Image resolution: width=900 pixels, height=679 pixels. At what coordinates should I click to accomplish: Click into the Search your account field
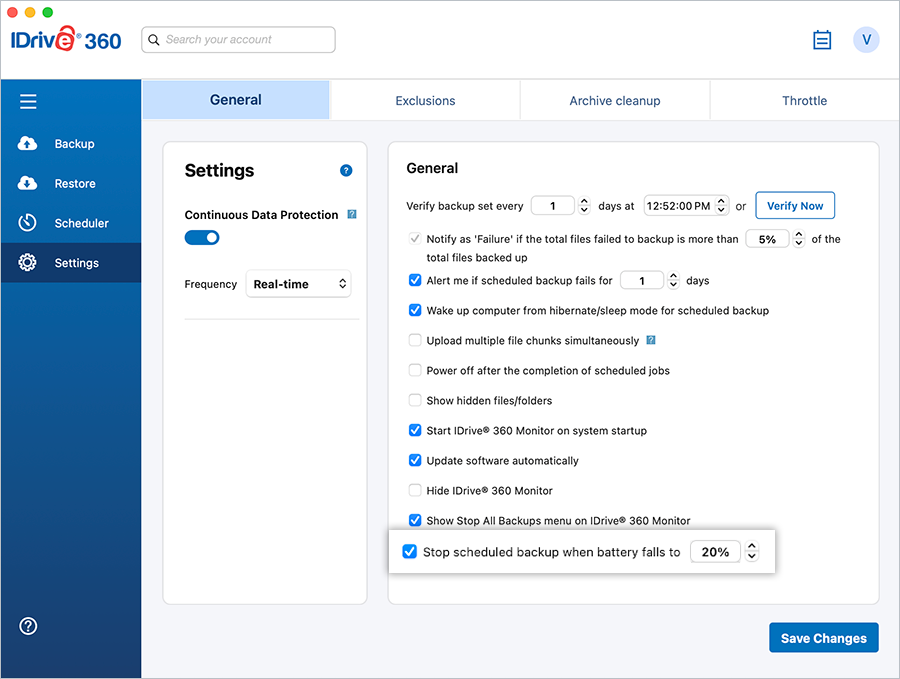tap(238, 40)
